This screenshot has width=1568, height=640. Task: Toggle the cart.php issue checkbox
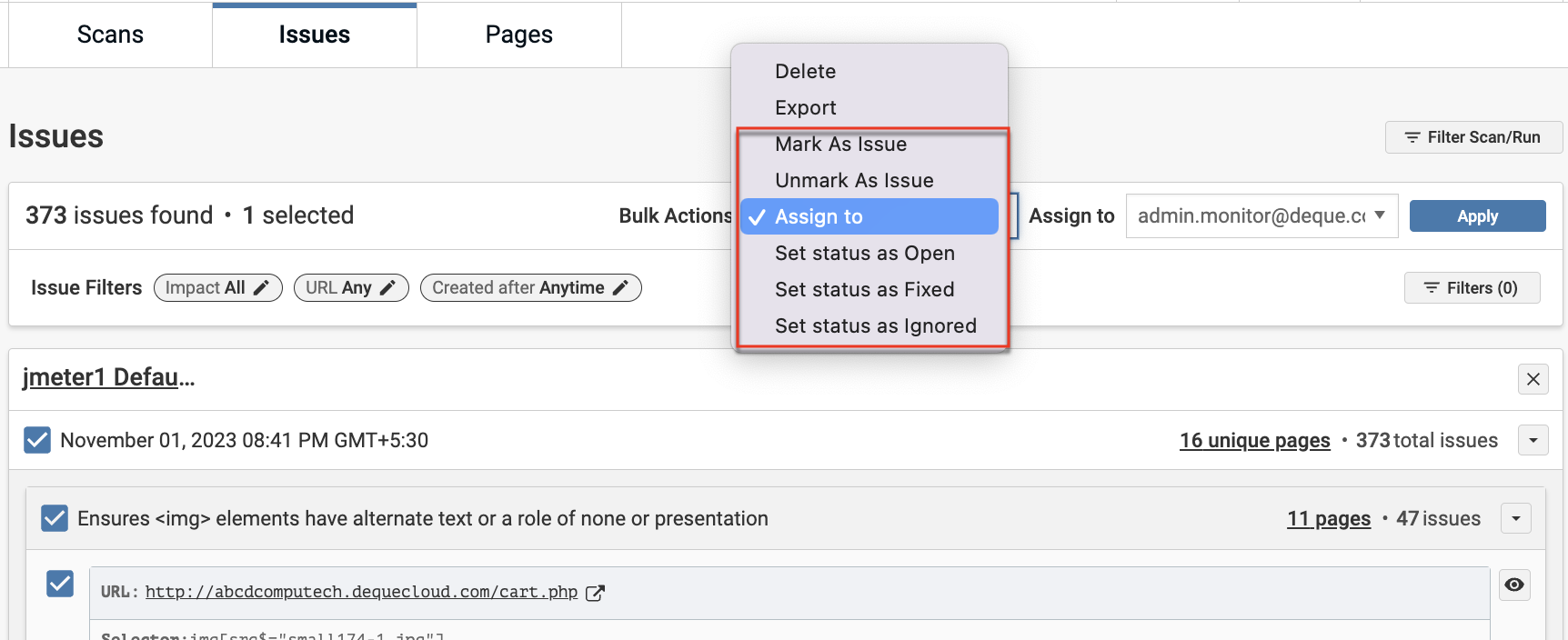coord(60,584)
